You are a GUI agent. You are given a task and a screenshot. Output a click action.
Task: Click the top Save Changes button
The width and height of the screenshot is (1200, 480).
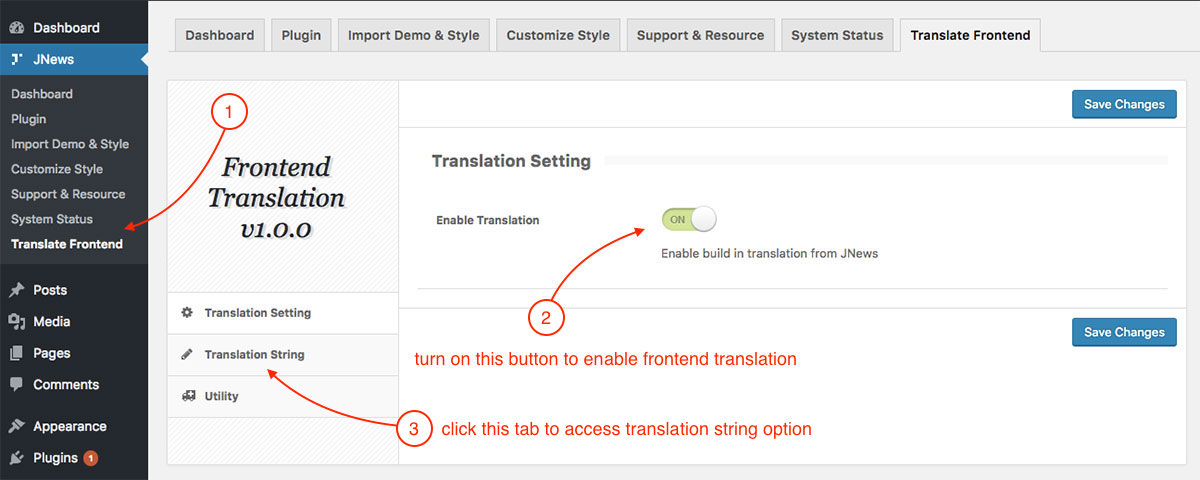[x=1124, y=104]
